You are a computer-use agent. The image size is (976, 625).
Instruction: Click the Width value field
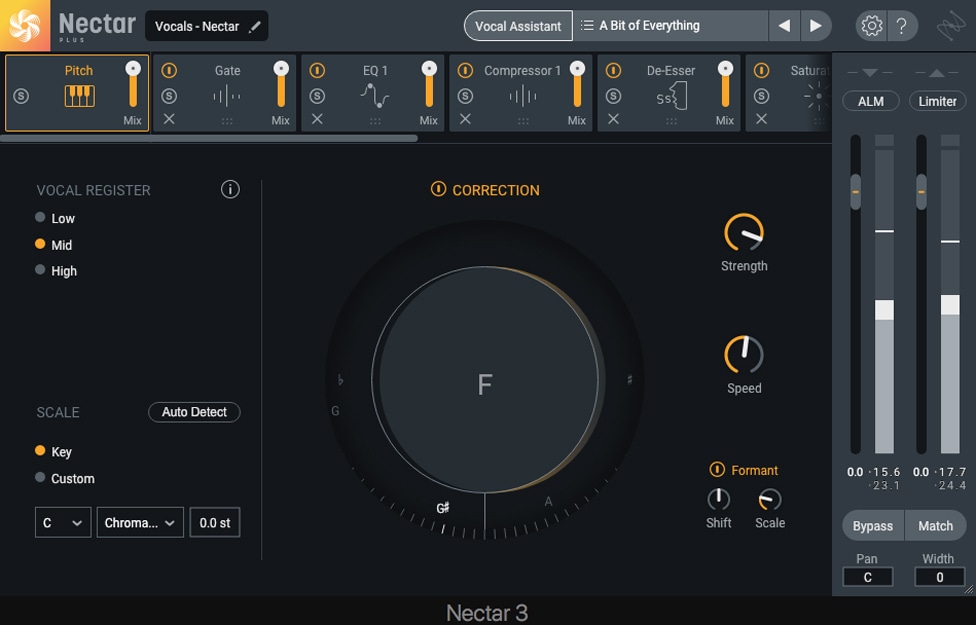[x=940, y=577]
